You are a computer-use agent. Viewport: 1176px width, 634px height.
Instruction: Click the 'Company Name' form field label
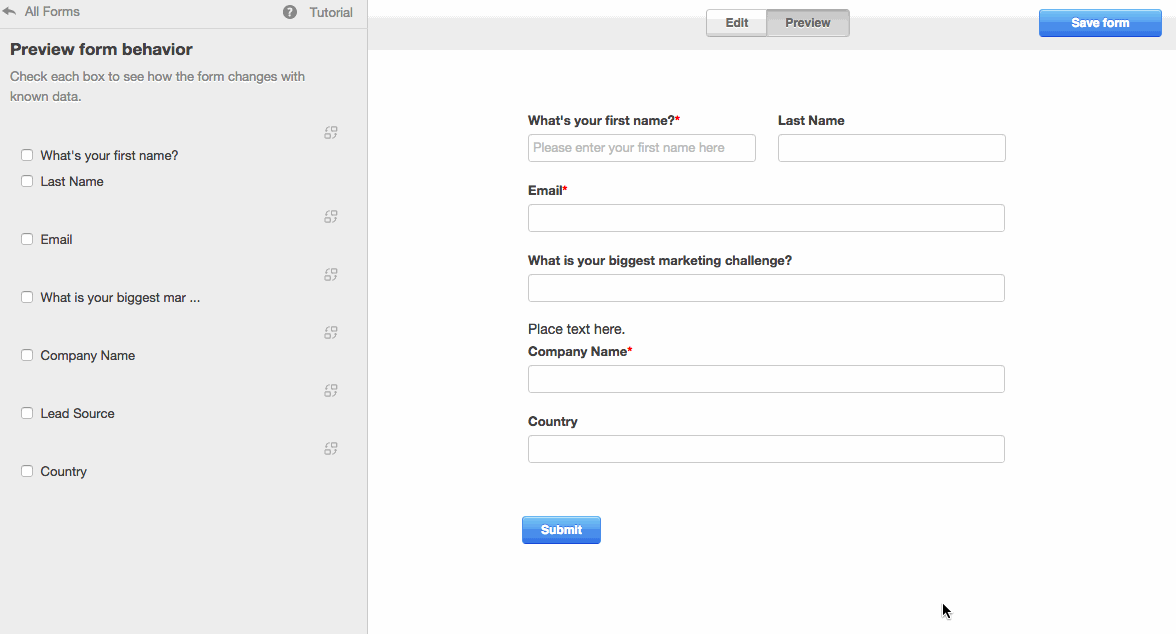pos(578,352)
